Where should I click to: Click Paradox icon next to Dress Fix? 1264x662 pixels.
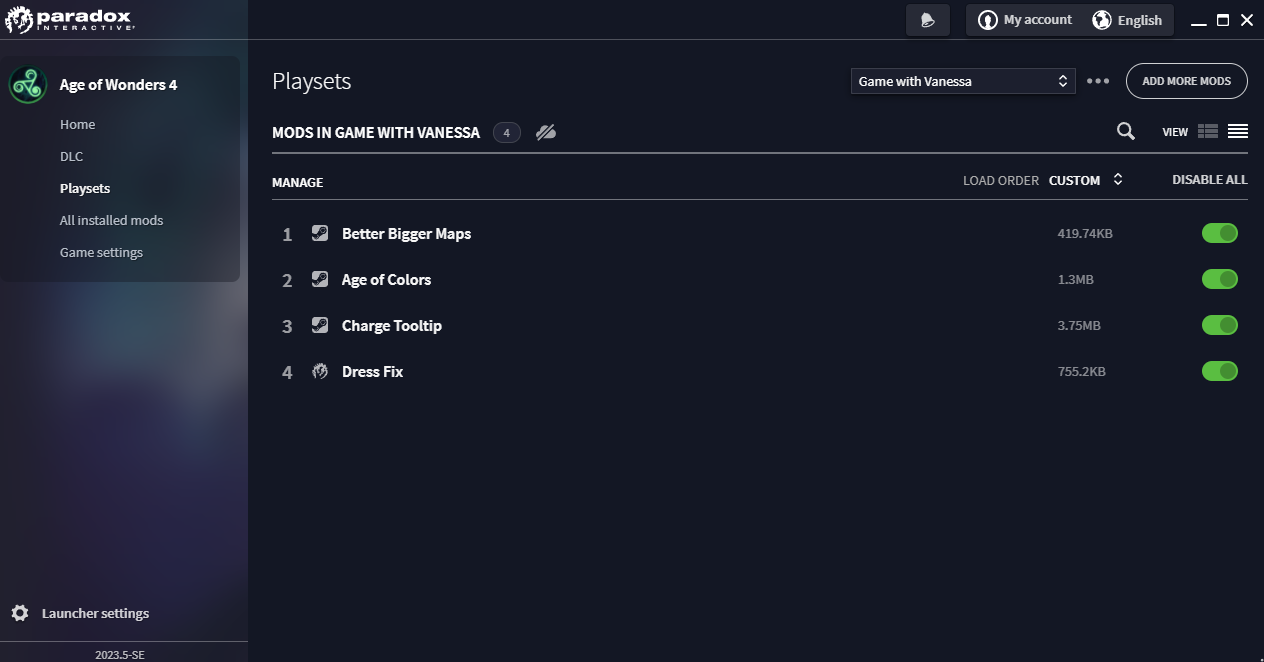[320, 371]
